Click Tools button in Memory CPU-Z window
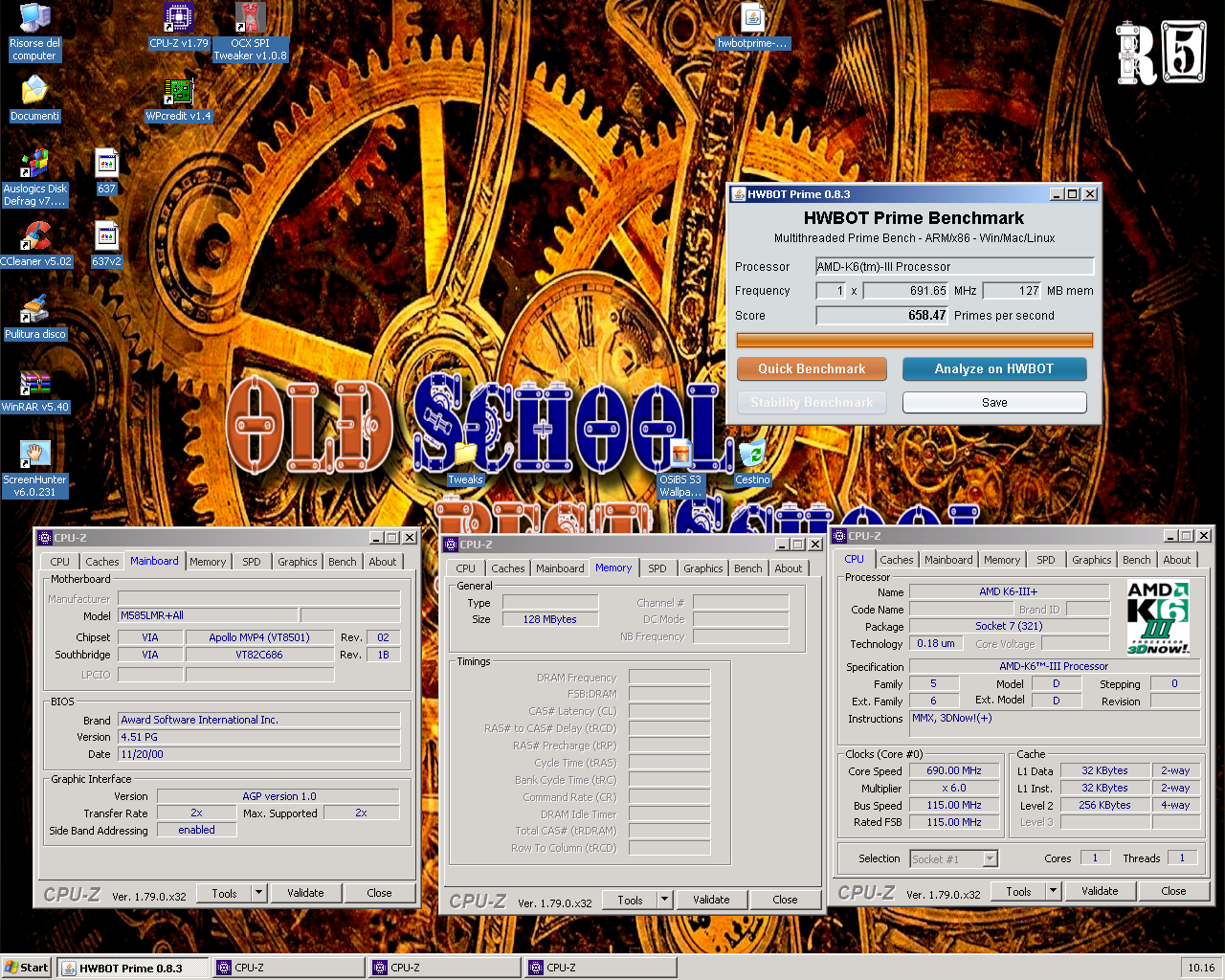The width and height of the screenshot is (1225, 980). click(630, 900)
